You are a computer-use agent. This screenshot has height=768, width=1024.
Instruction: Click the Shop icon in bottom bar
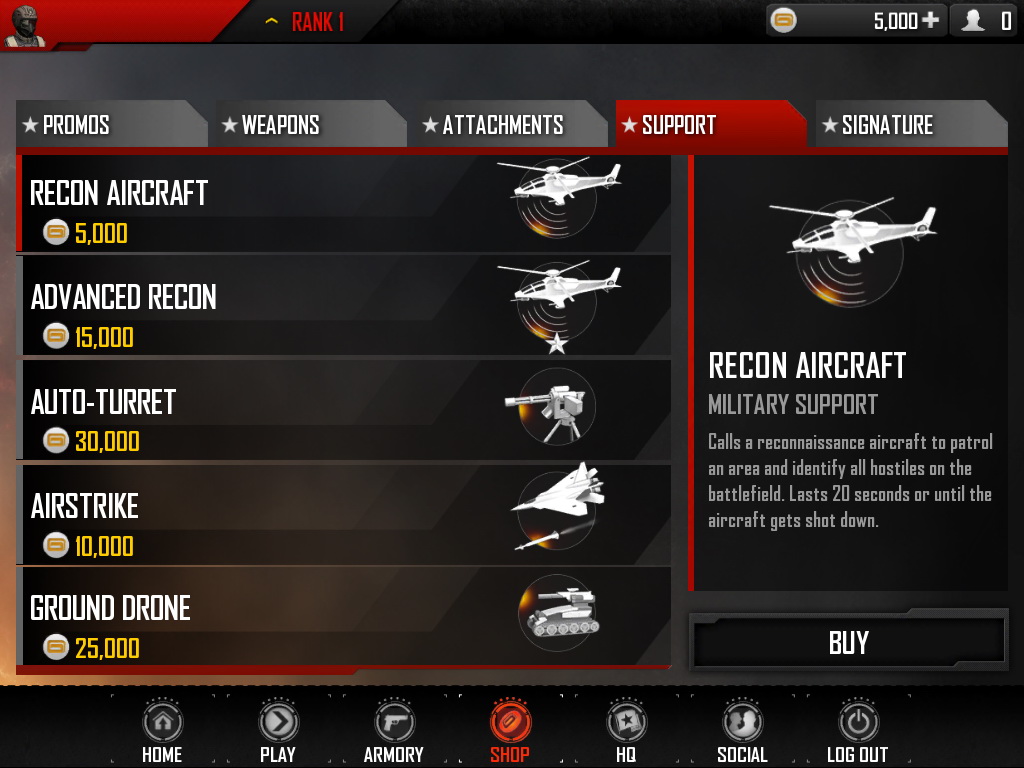[511, 722]
